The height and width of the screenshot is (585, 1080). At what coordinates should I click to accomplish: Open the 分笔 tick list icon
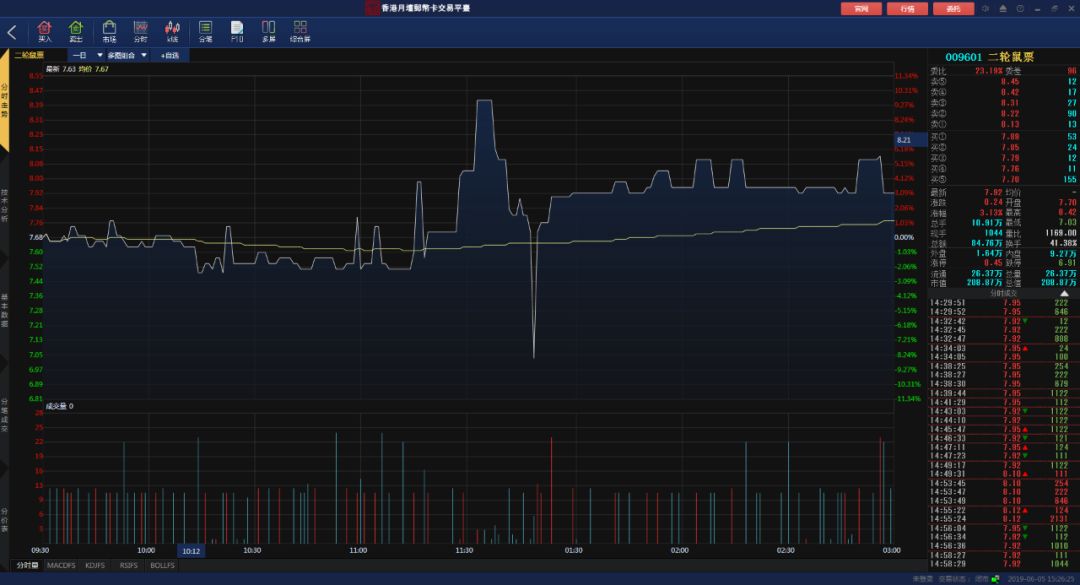(x=205, y=32)
